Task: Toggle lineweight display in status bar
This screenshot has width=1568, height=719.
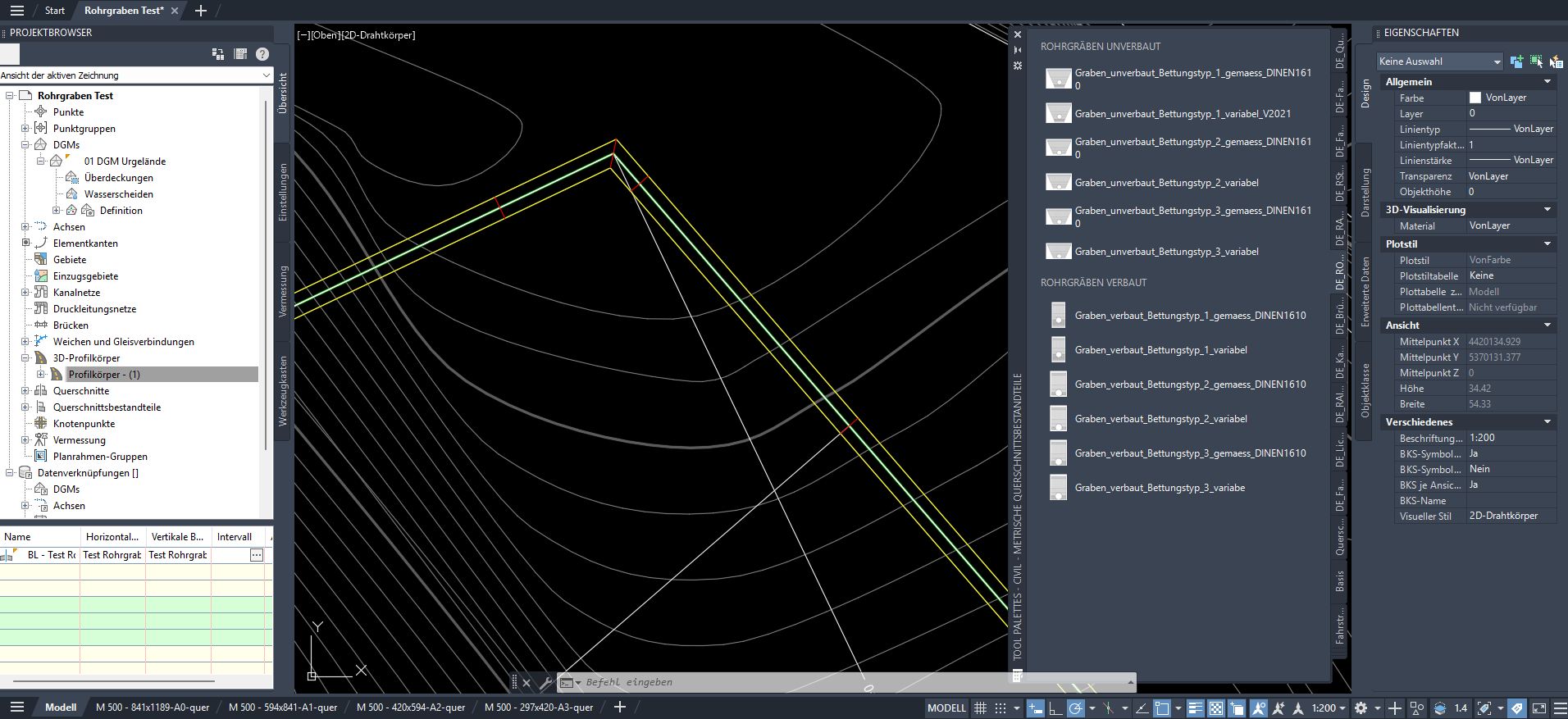Action: (x=1196, y=708)
